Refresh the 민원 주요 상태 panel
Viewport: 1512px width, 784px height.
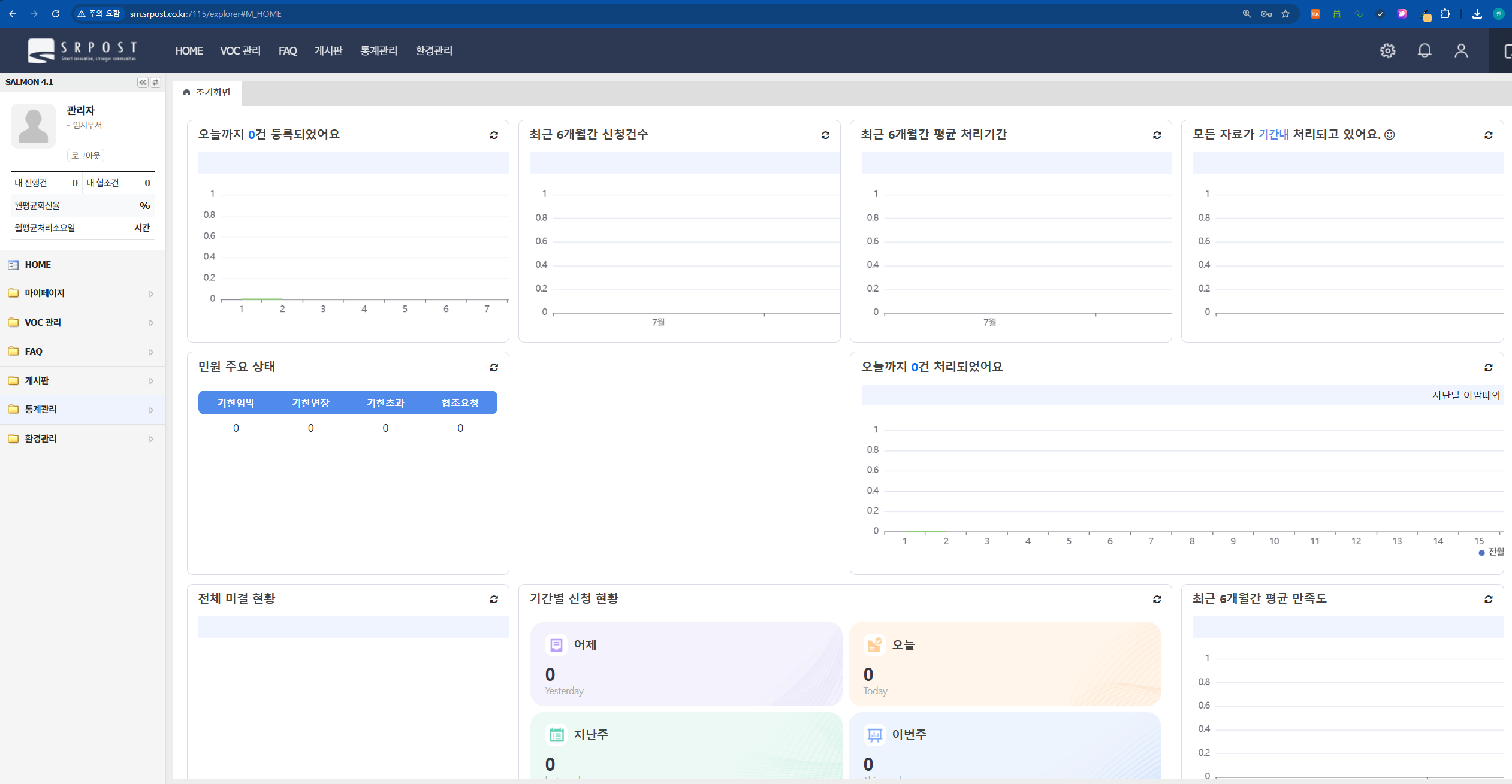(x=494, y=367)
